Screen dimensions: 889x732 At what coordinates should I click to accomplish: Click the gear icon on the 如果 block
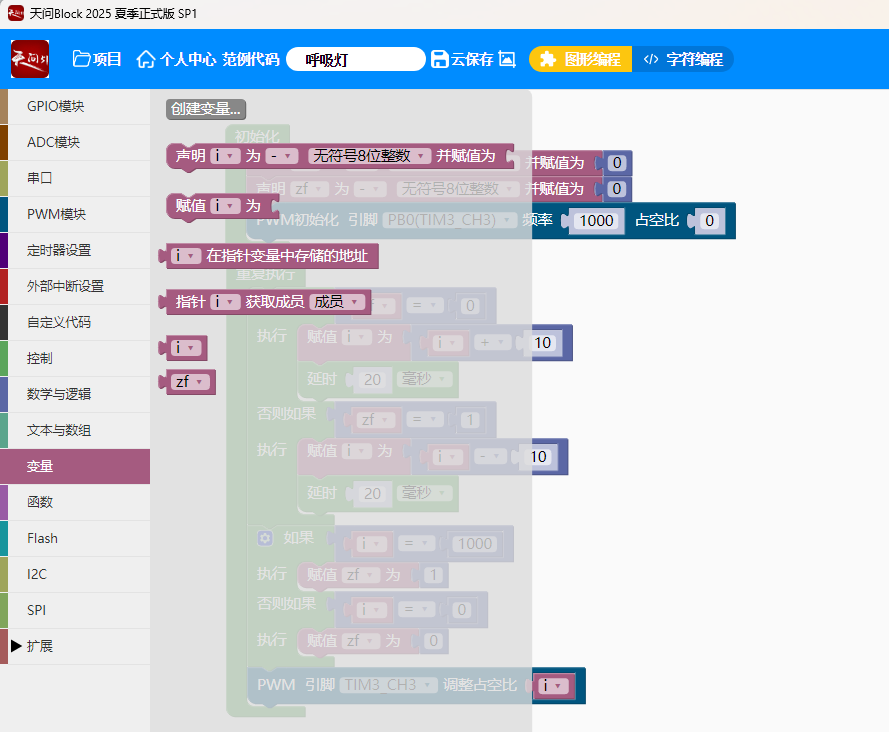pos(265,538)
